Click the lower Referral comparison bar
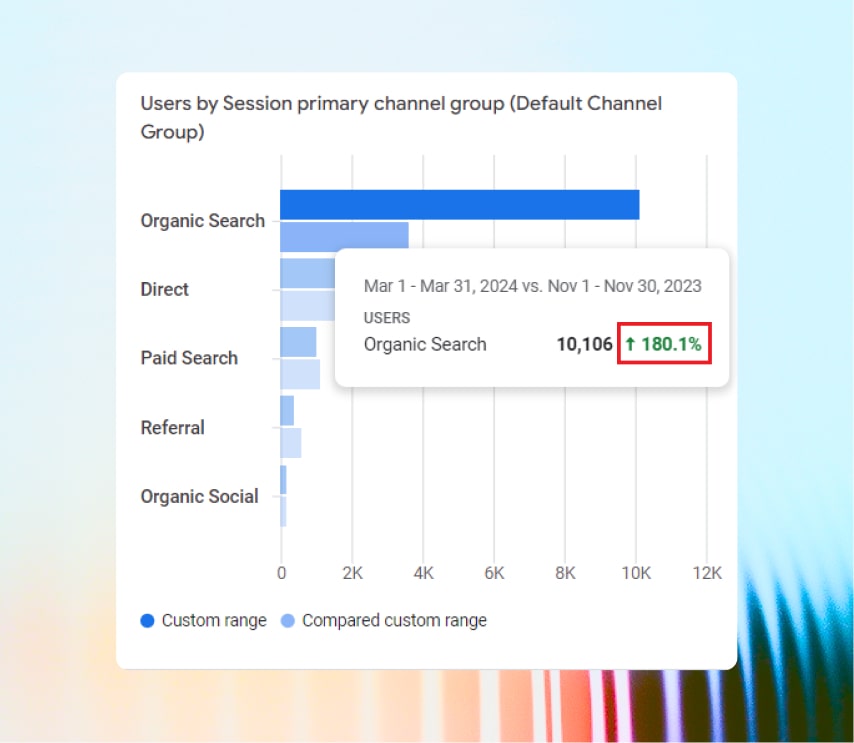 290,443
